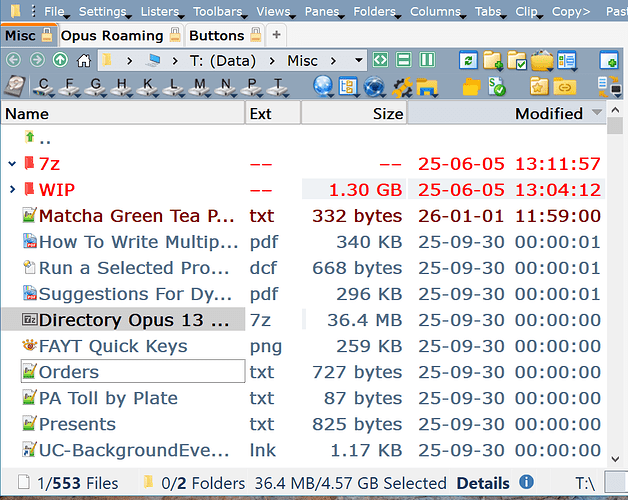Toggle the lock on Opus Roaming tab
The image size is (628, 500).
[x=175, y=35]
